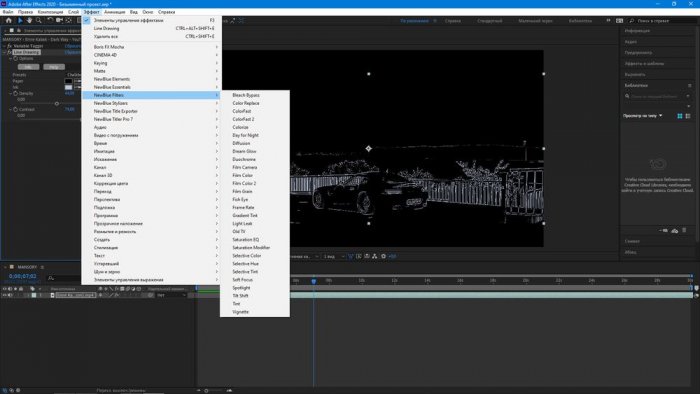Viewport: 700px width, 394px height.
Task: Expand the Variable Tagger effect twirl
Action: [4, 46]
